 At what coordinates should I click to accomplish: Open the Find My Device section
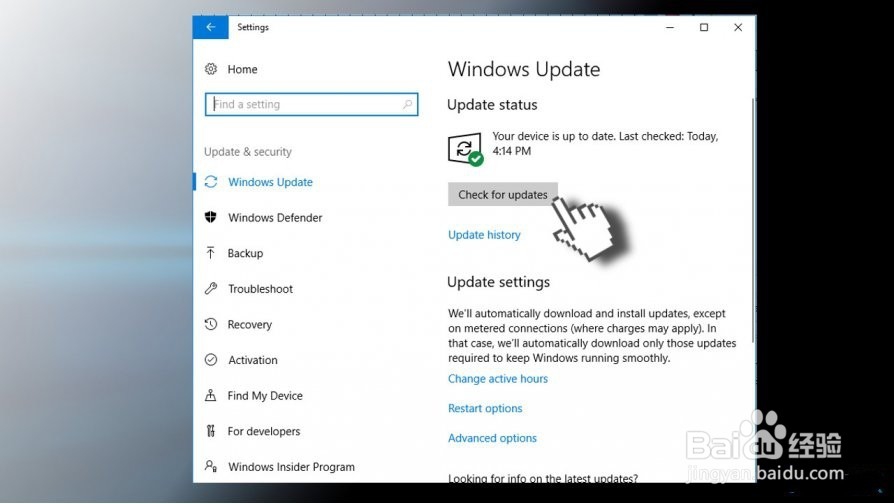click(265, 396)
